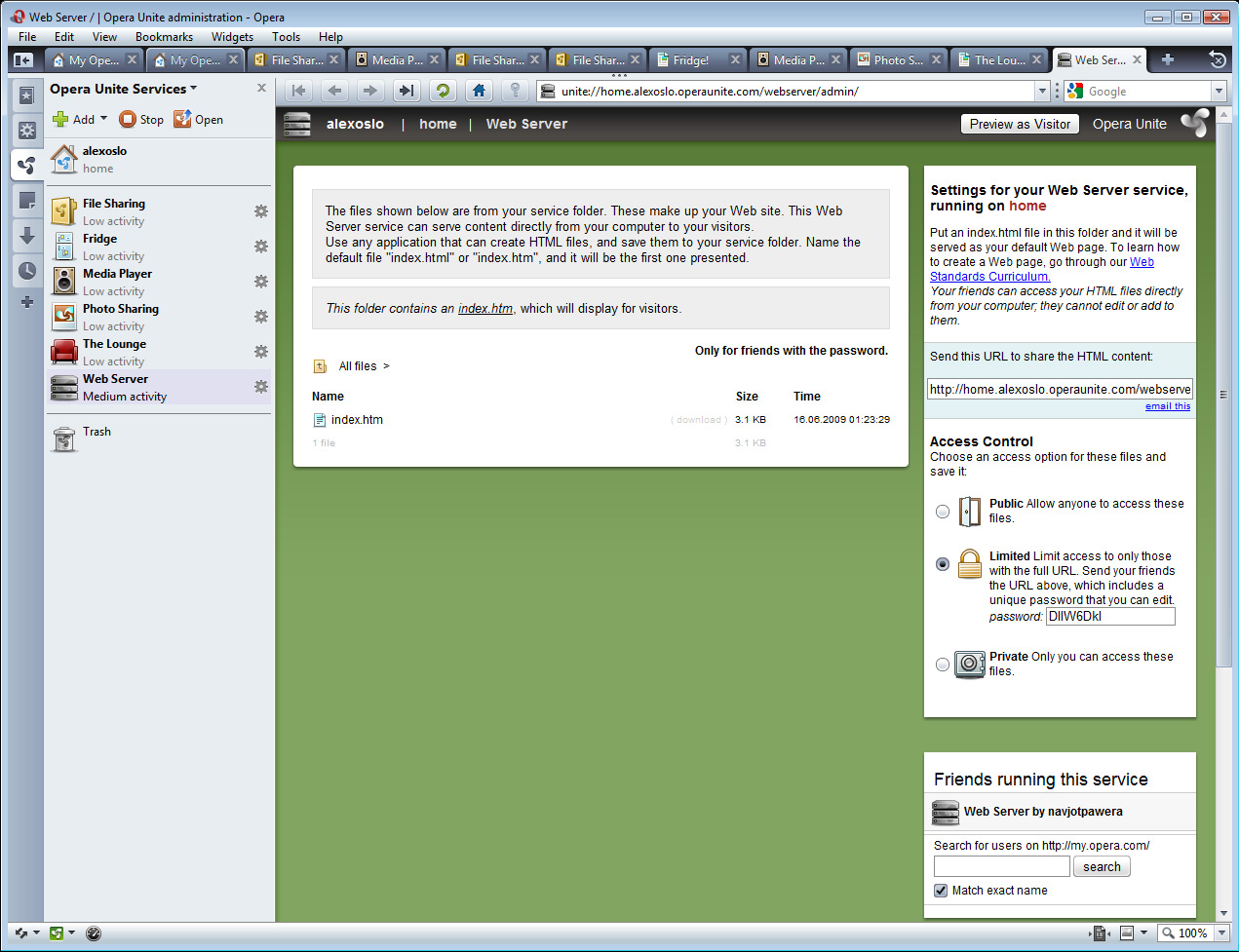The image size is (1239, 952).
Task: Click the Reload page icon
Action: click(x=443, y=91)
